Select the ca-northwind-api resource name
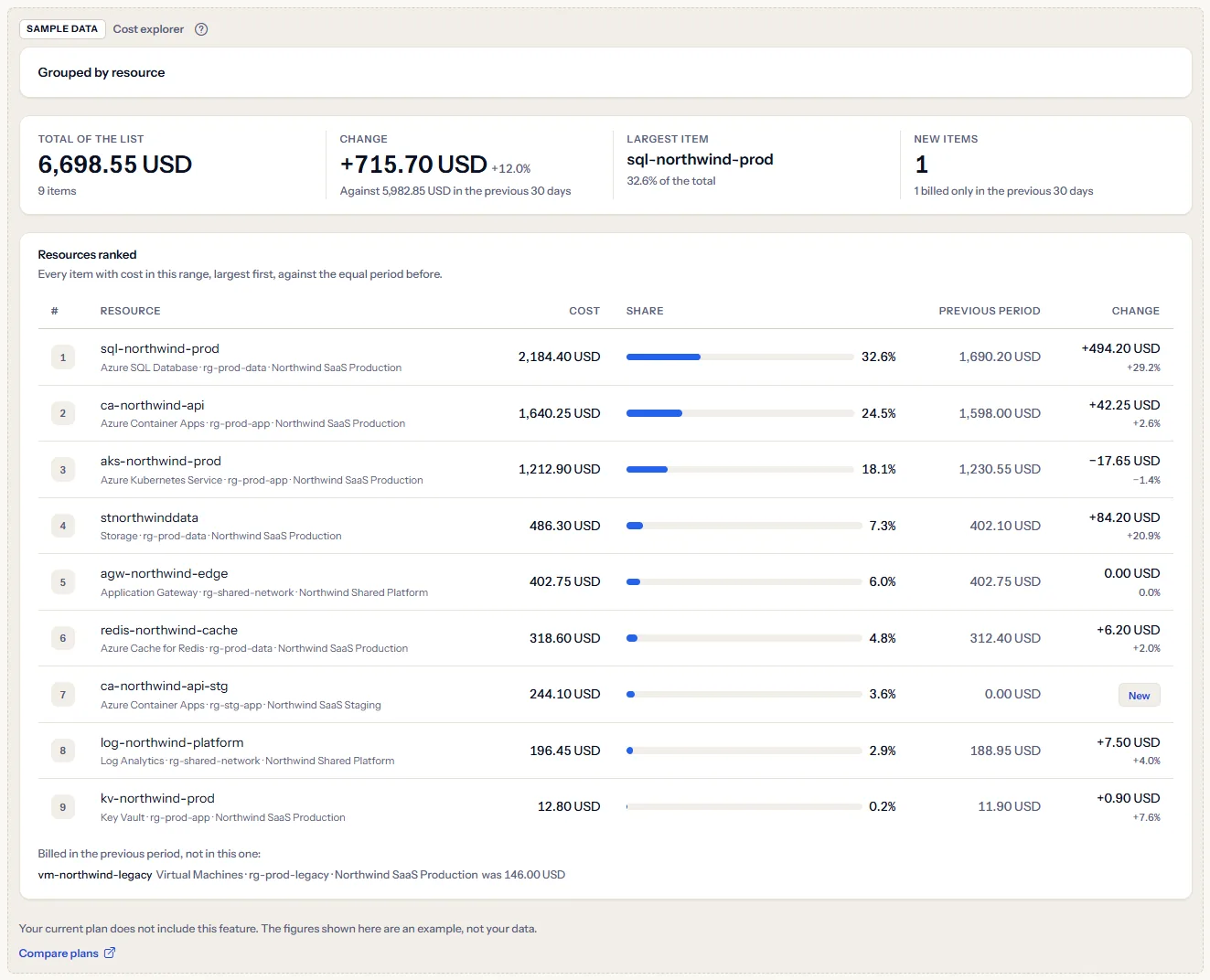Image resolution: width=1210 pixels, height=980 pixels. [153, 405]
